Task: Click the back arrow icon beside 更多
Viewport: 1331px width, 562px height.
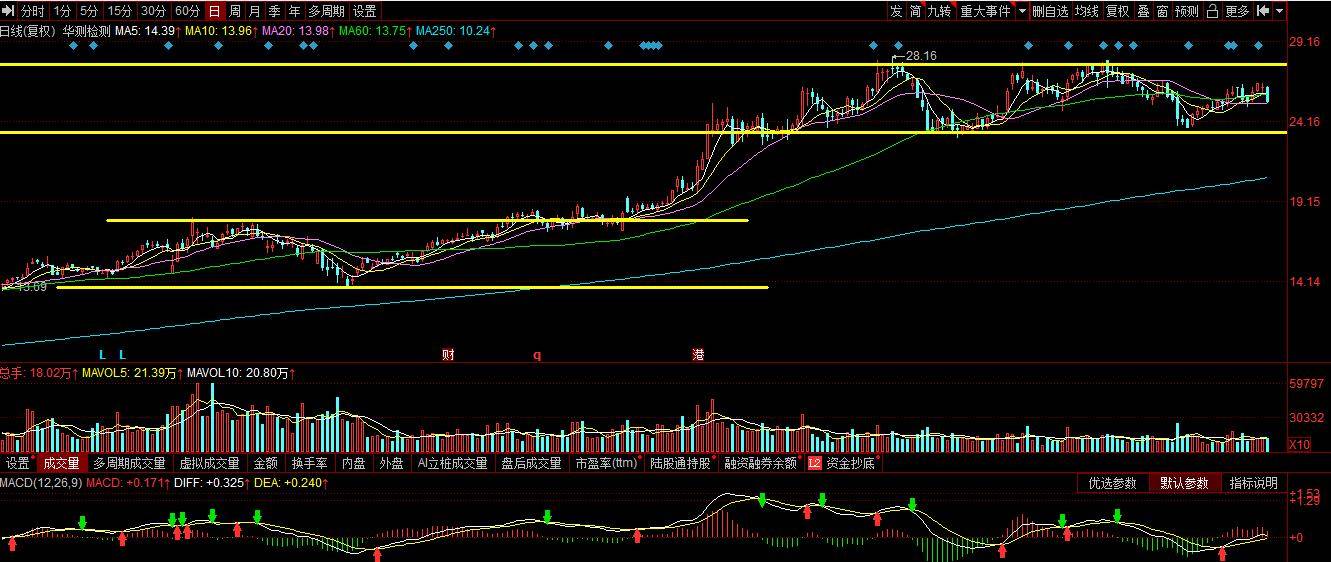Action: point(1263,11)
